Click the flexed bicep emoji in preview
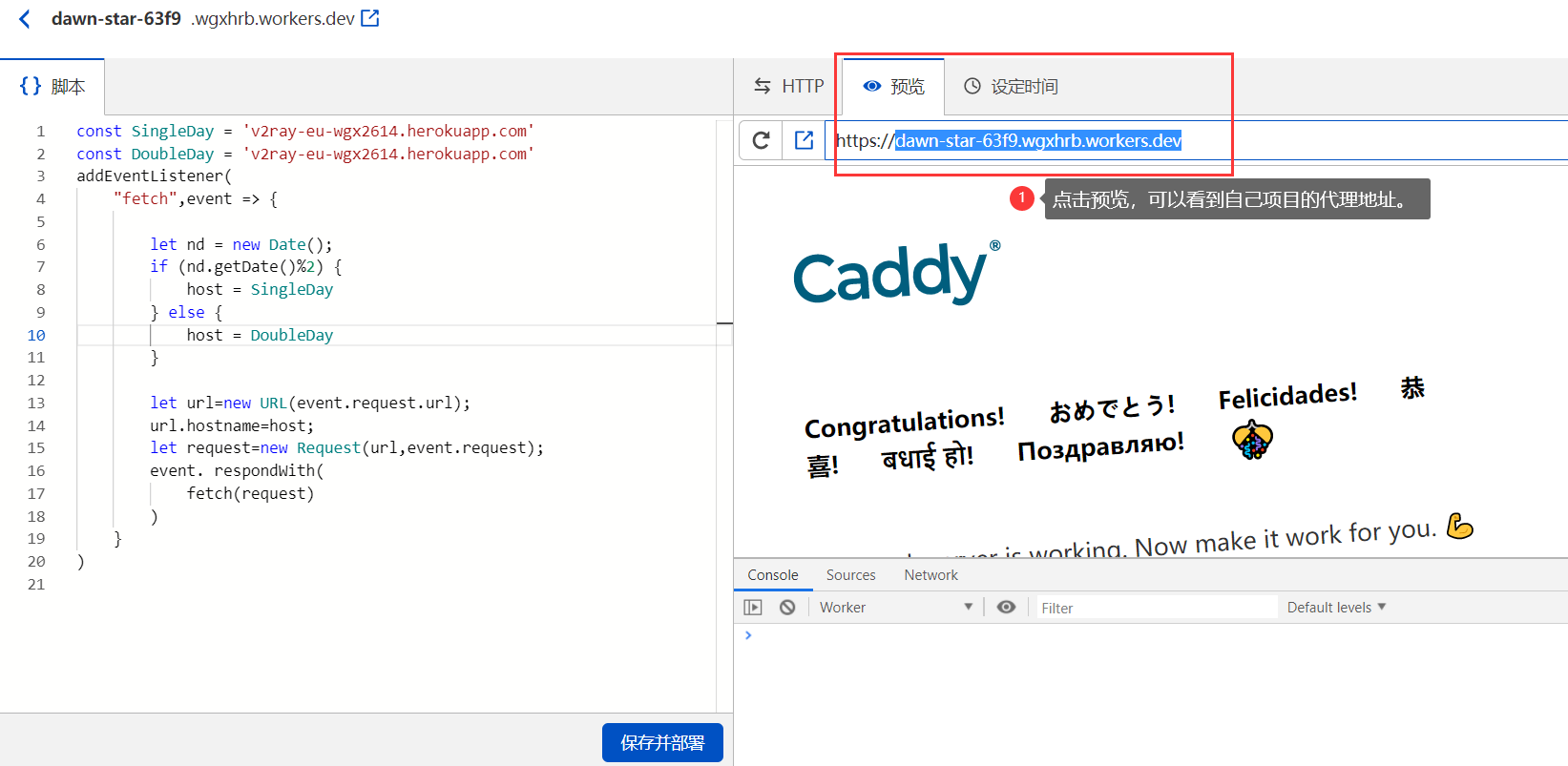Viewport: 1568px width, 766px height. coord(1460,526)
